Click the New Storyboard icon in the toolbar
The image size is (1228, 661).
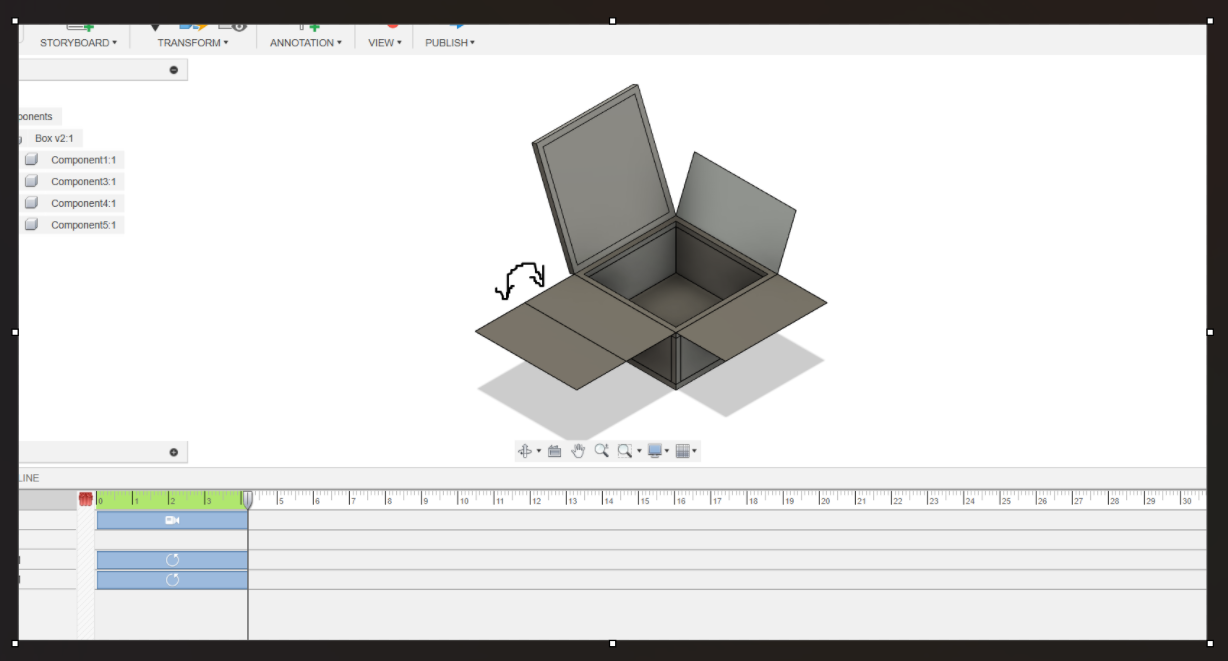coord(78,25)
